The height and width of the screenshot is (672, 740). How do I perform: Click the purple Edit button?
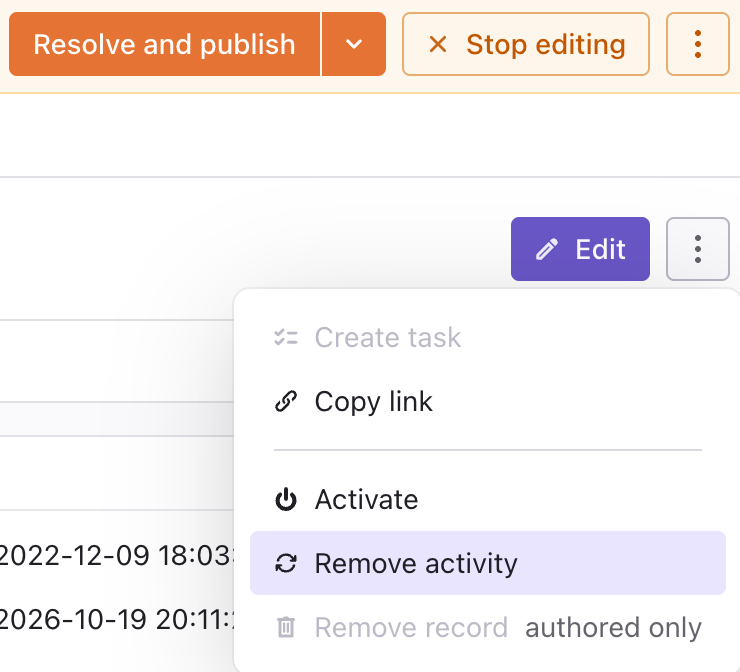click(580, 249)
